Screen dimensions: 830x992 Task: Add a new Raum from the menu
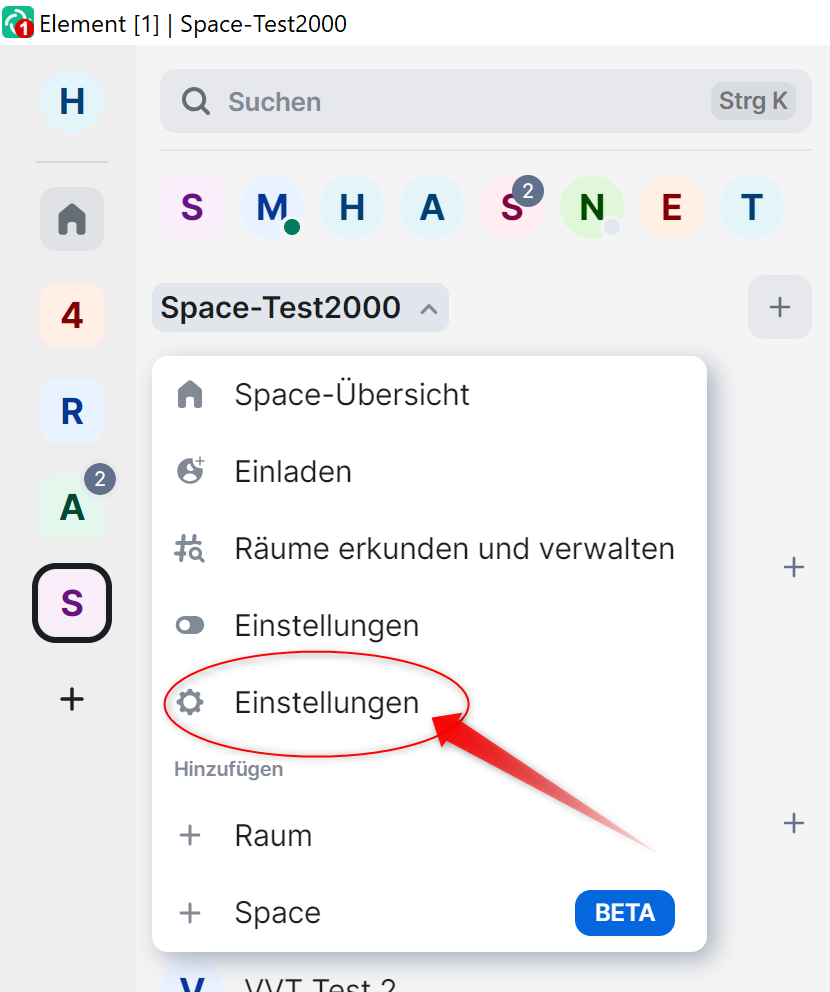273,835
